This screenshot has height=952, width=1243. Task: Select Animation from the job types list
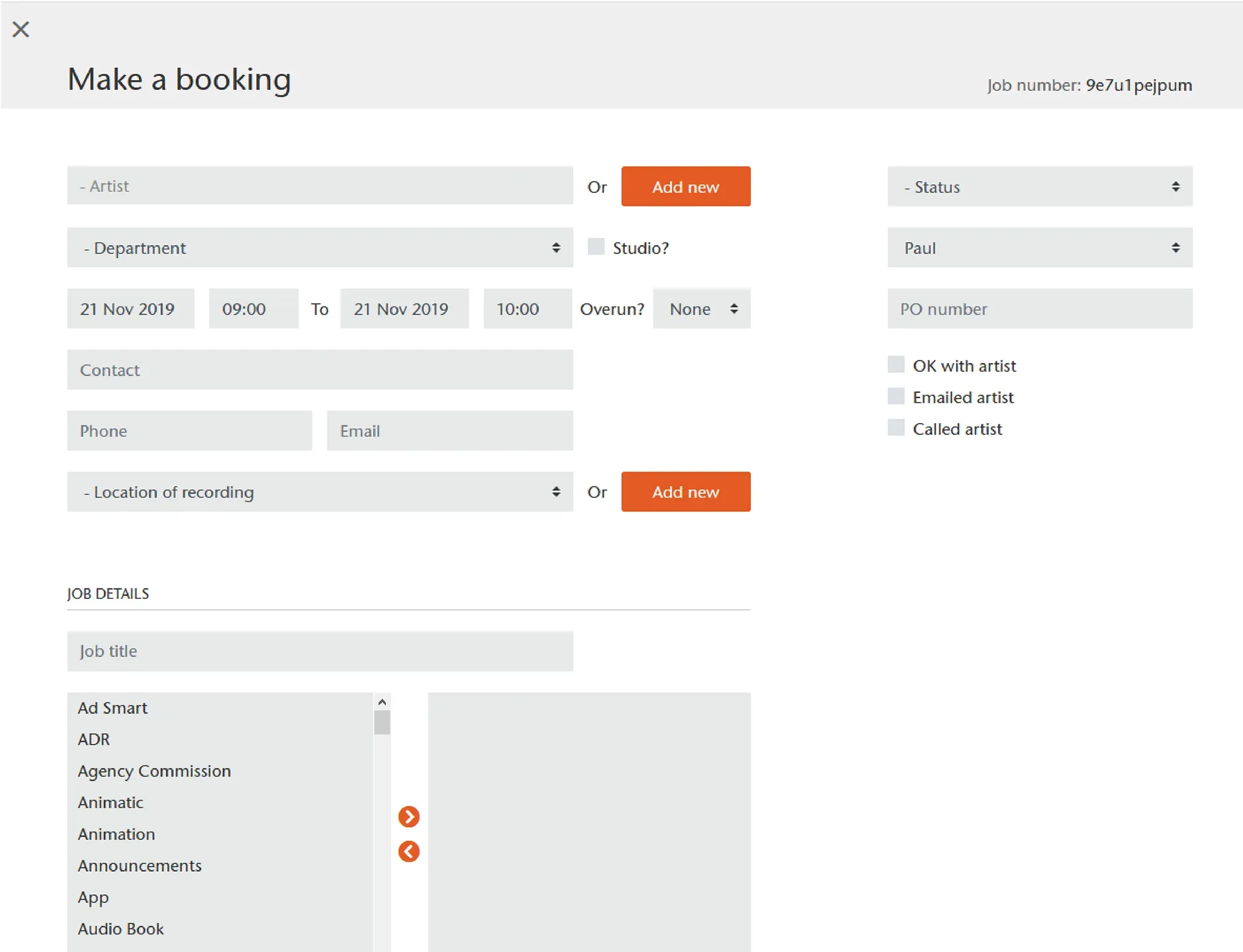pos(116,834)
